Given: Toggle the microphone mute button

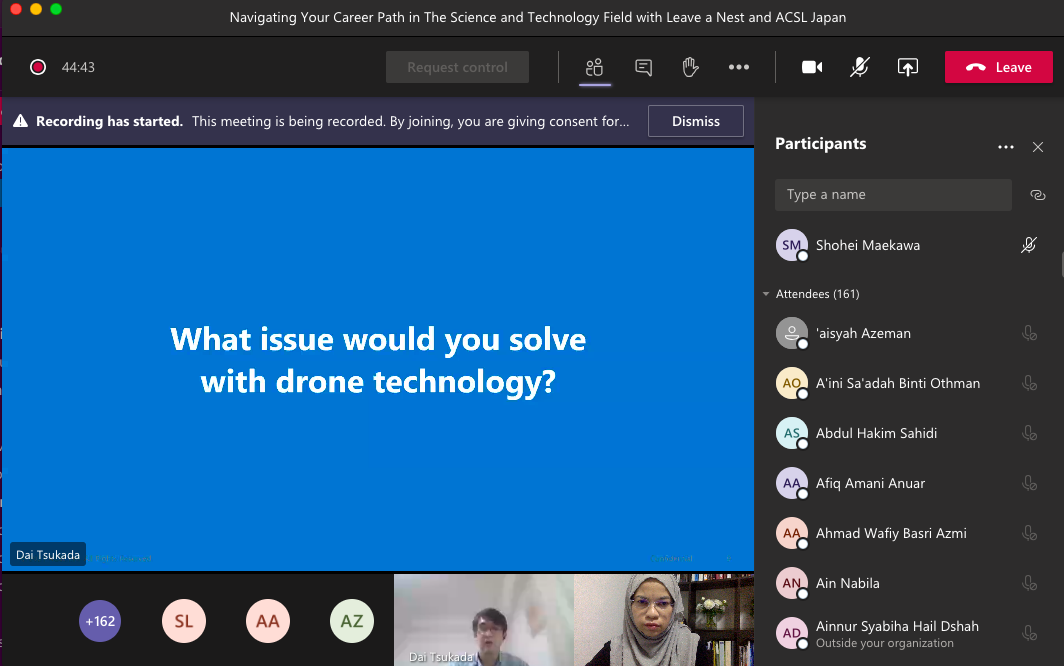Looking at the screenshot, I should (x=859, y=67).
